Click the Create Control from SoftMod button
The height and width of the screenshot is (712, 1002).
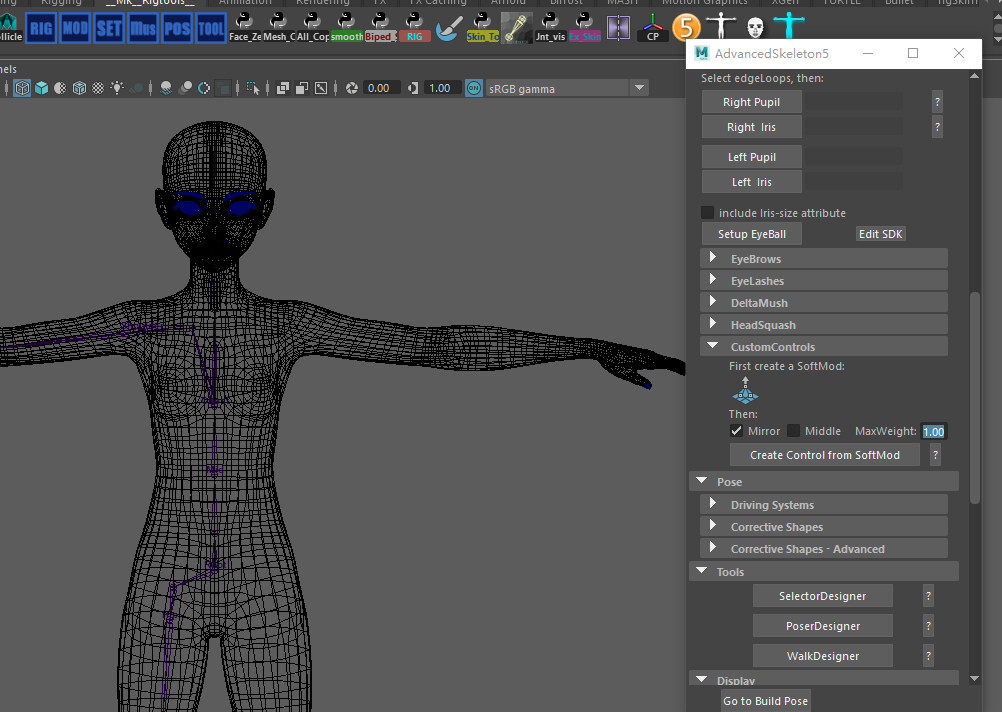[x=824, y=454]
